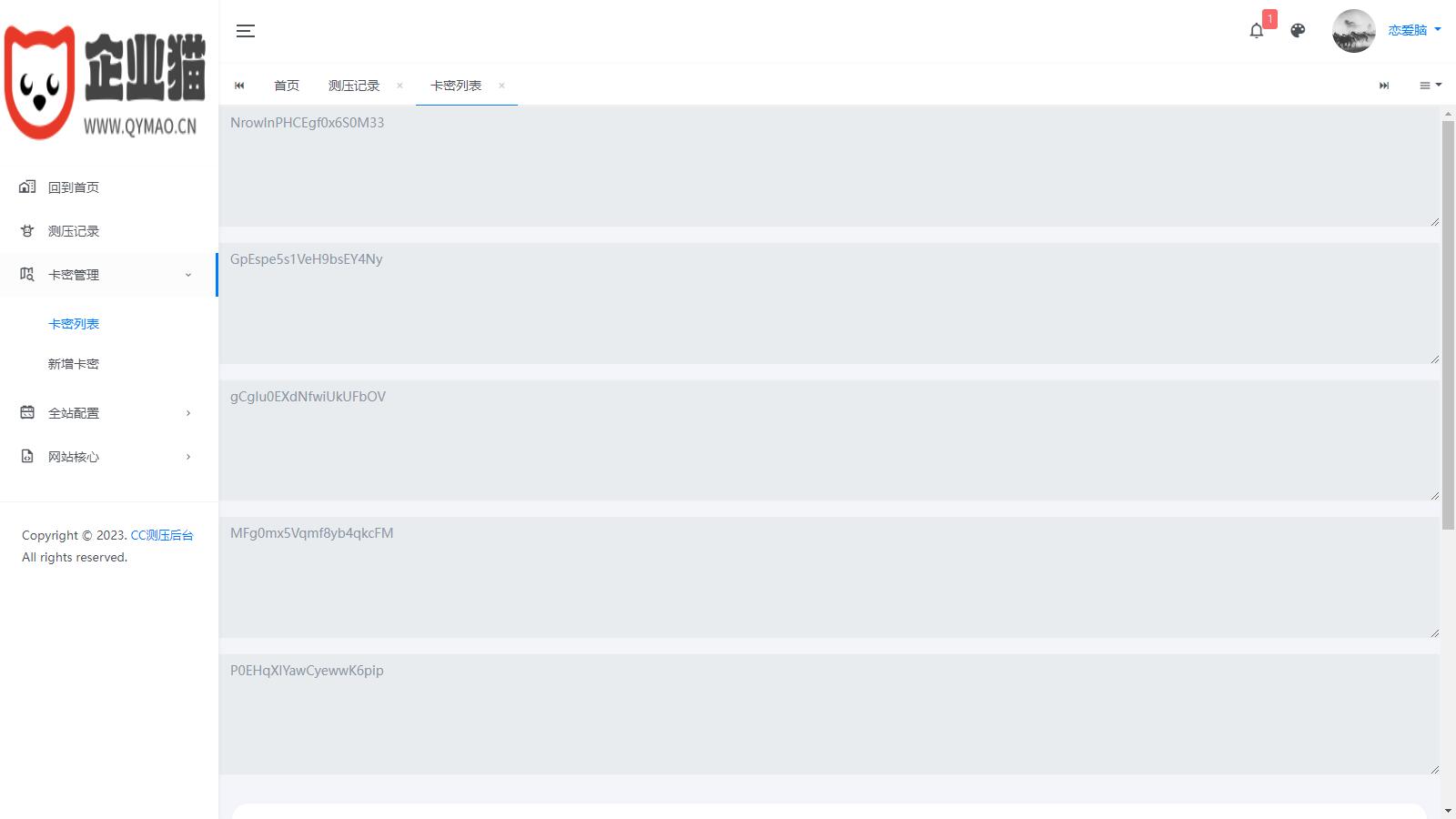This screenshot has width=1456, height=819.
Task: Click the 'Copyright © 2023.' footer text
Action: pyautogui.click(x=75, y=535)
